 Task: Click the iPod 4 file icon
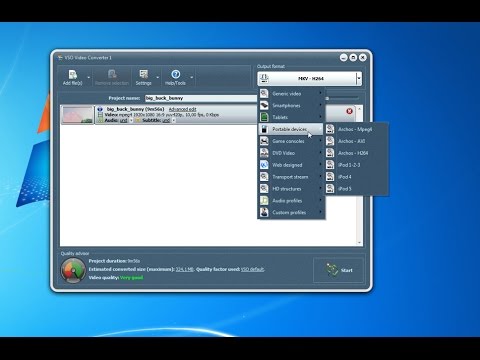point(330,177)
